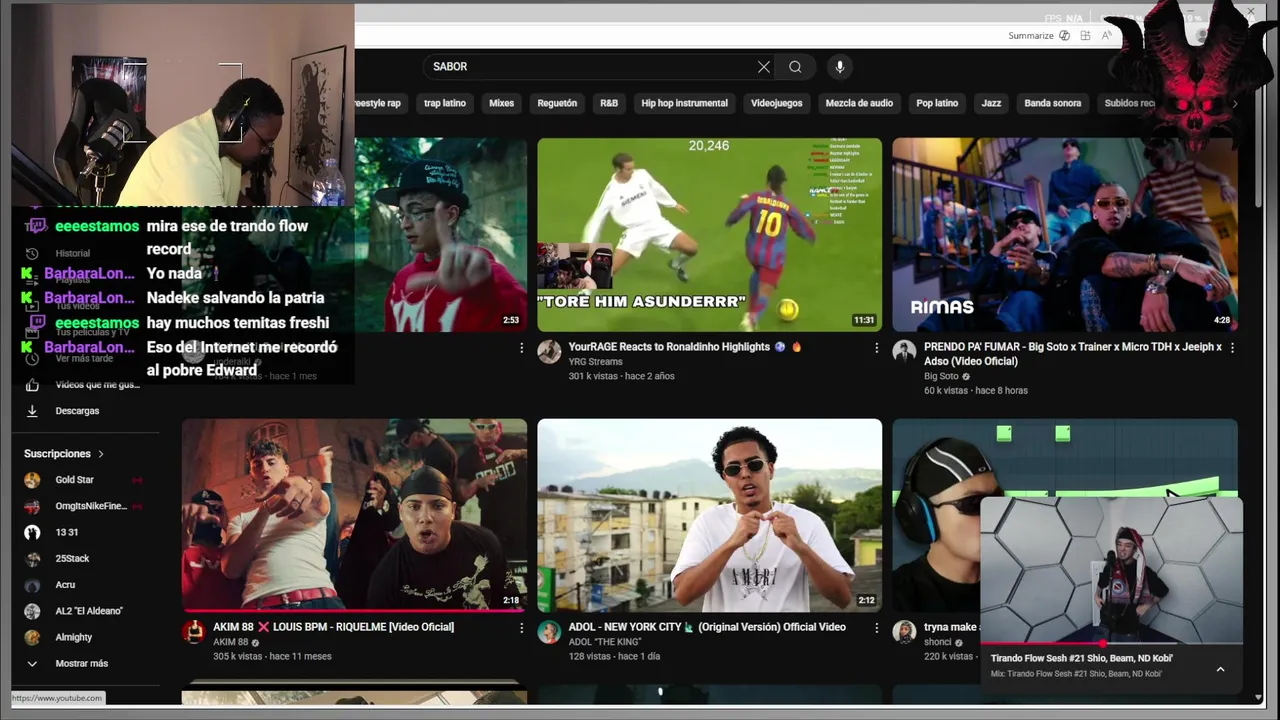Click 25Stack channel avatar in subscriptions
The image size is (1280, 720).
pos(32,559)
